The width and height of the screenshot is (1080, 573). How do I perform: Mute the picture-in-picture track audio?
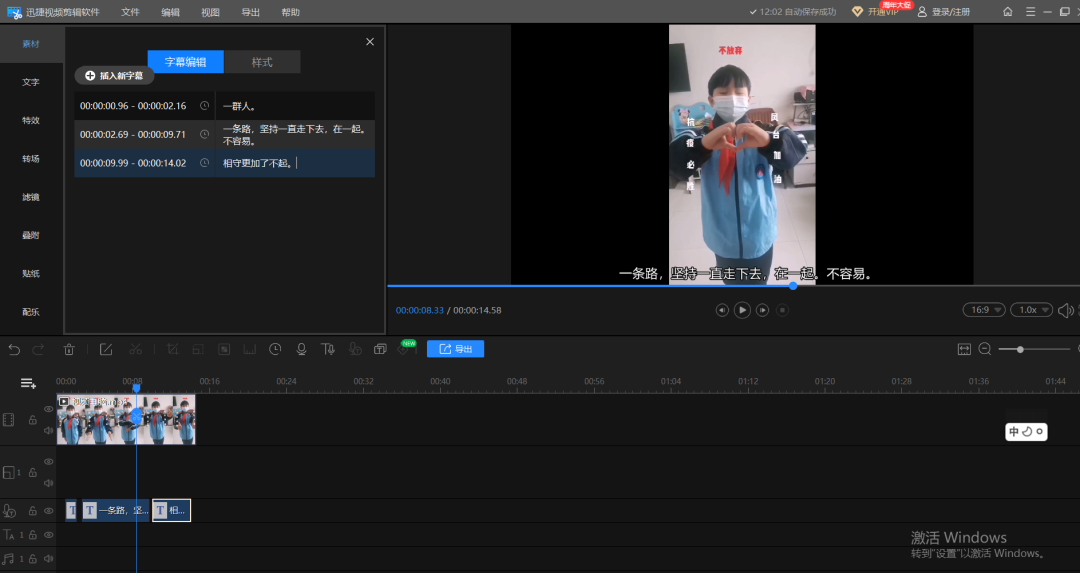coord(48,483)
